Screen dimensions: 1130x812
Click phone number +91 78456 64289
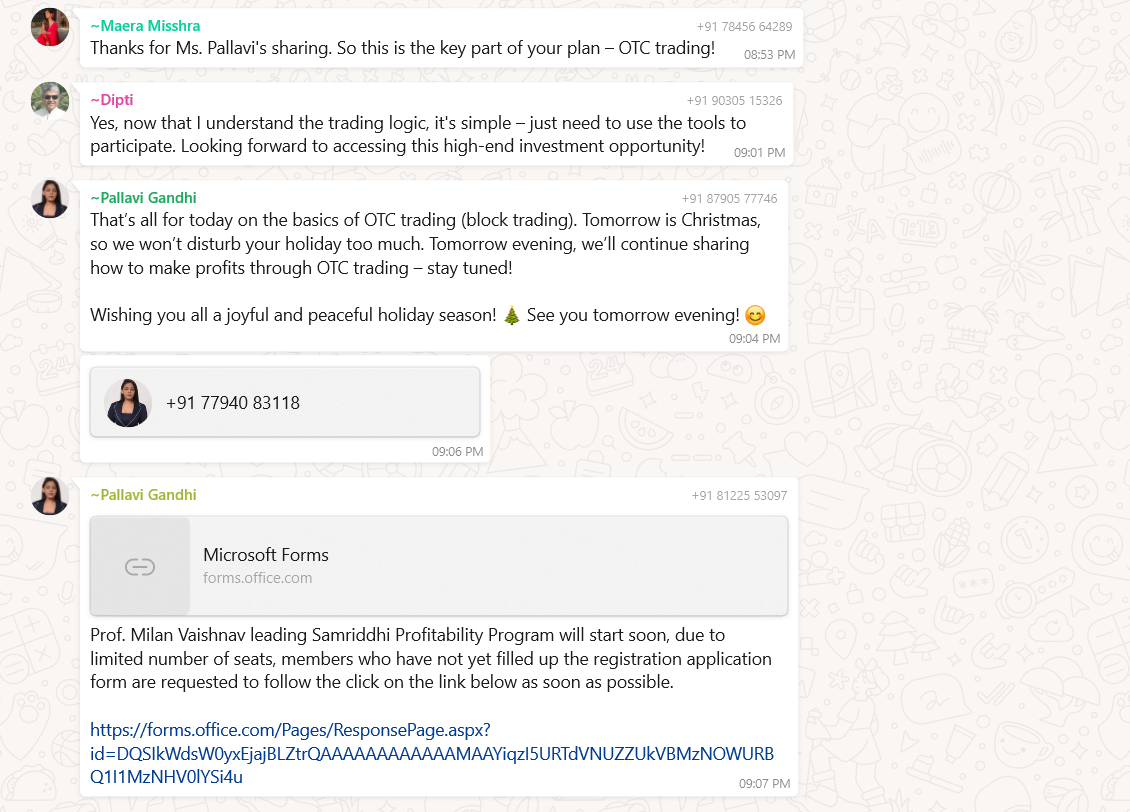point(744,27)
